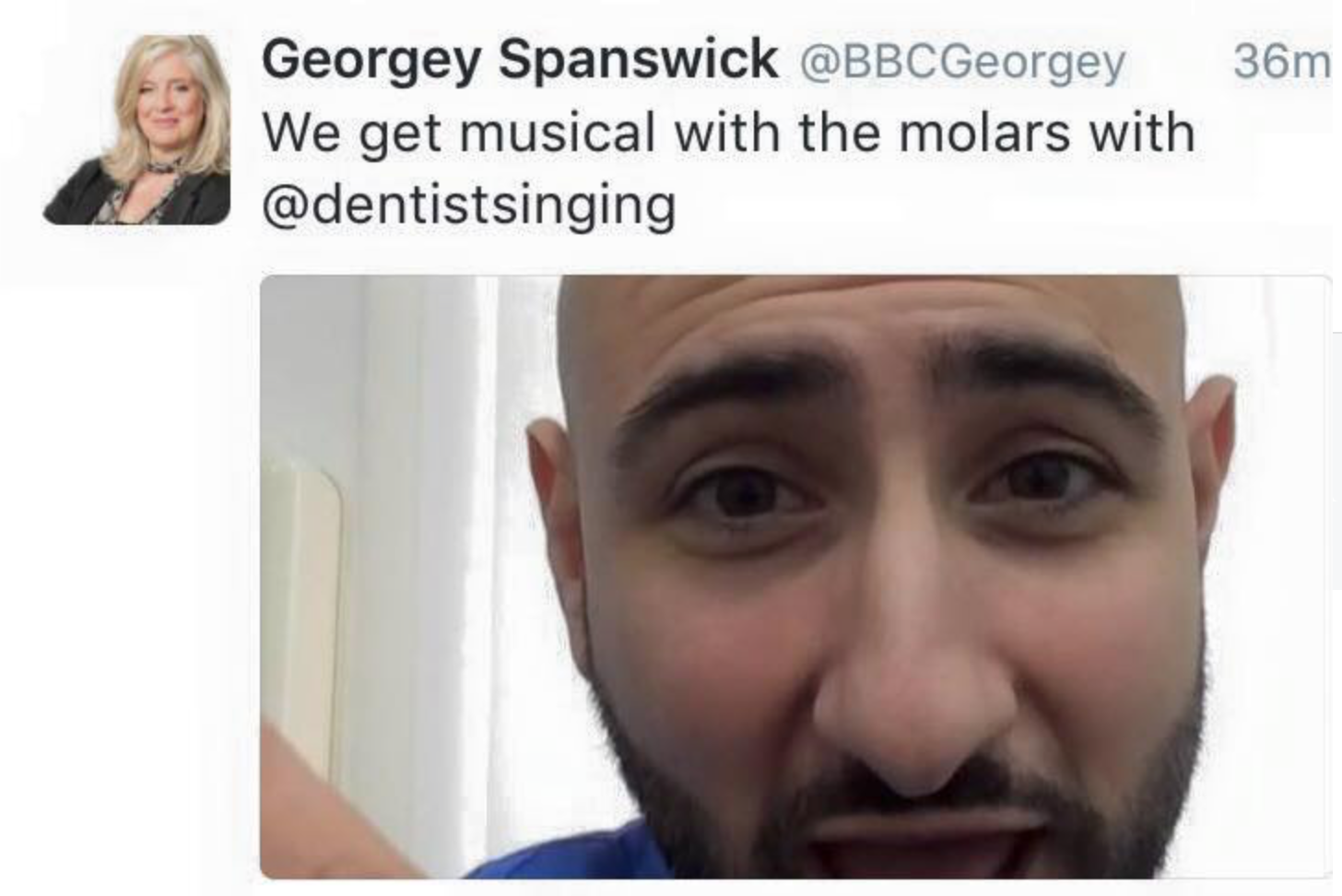The width and height of the screenshot is (1342, 896).
Task: Open the tweet's media preview card
Action: click(795, 576)
